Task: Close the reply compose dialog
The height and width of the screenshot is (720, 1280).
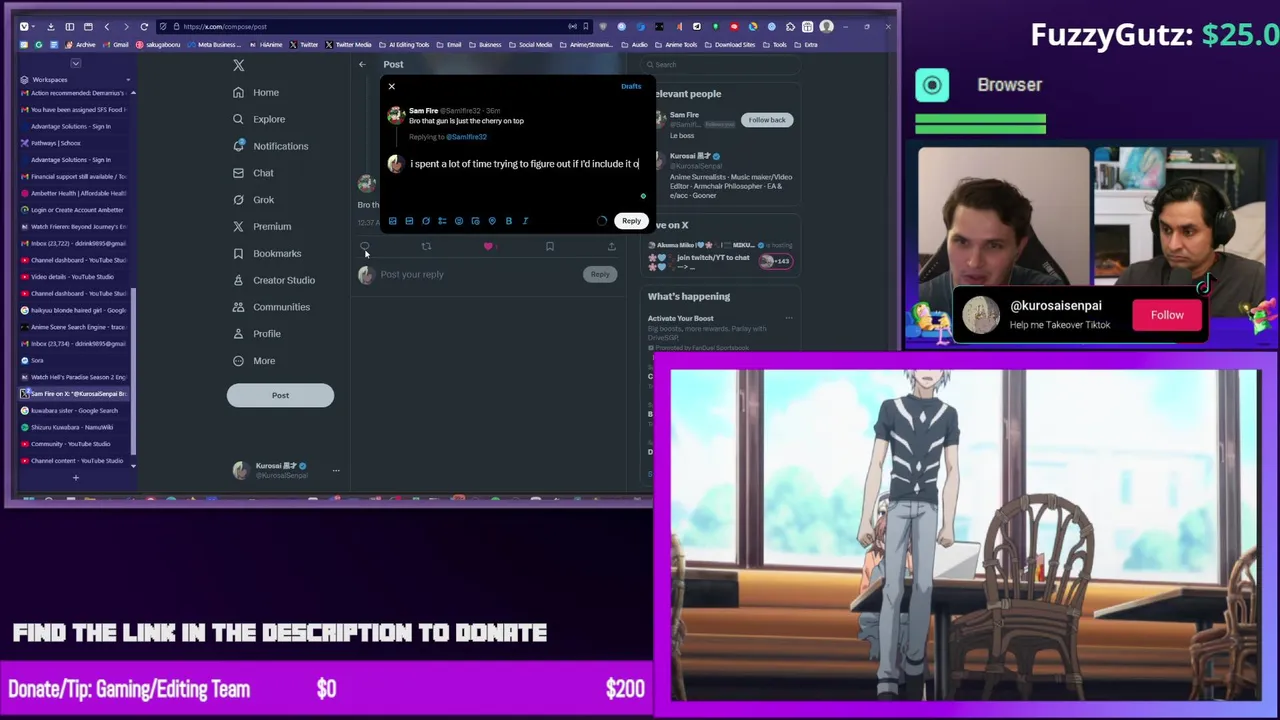Action: [x=391, y=86]
